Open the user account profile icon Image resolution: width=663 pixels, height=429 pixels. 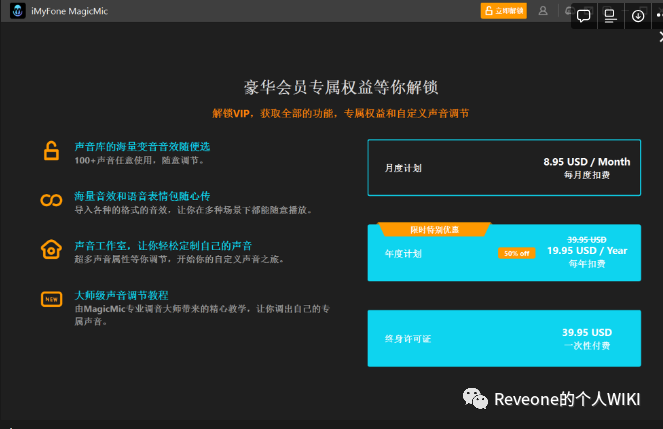[543, 11]
